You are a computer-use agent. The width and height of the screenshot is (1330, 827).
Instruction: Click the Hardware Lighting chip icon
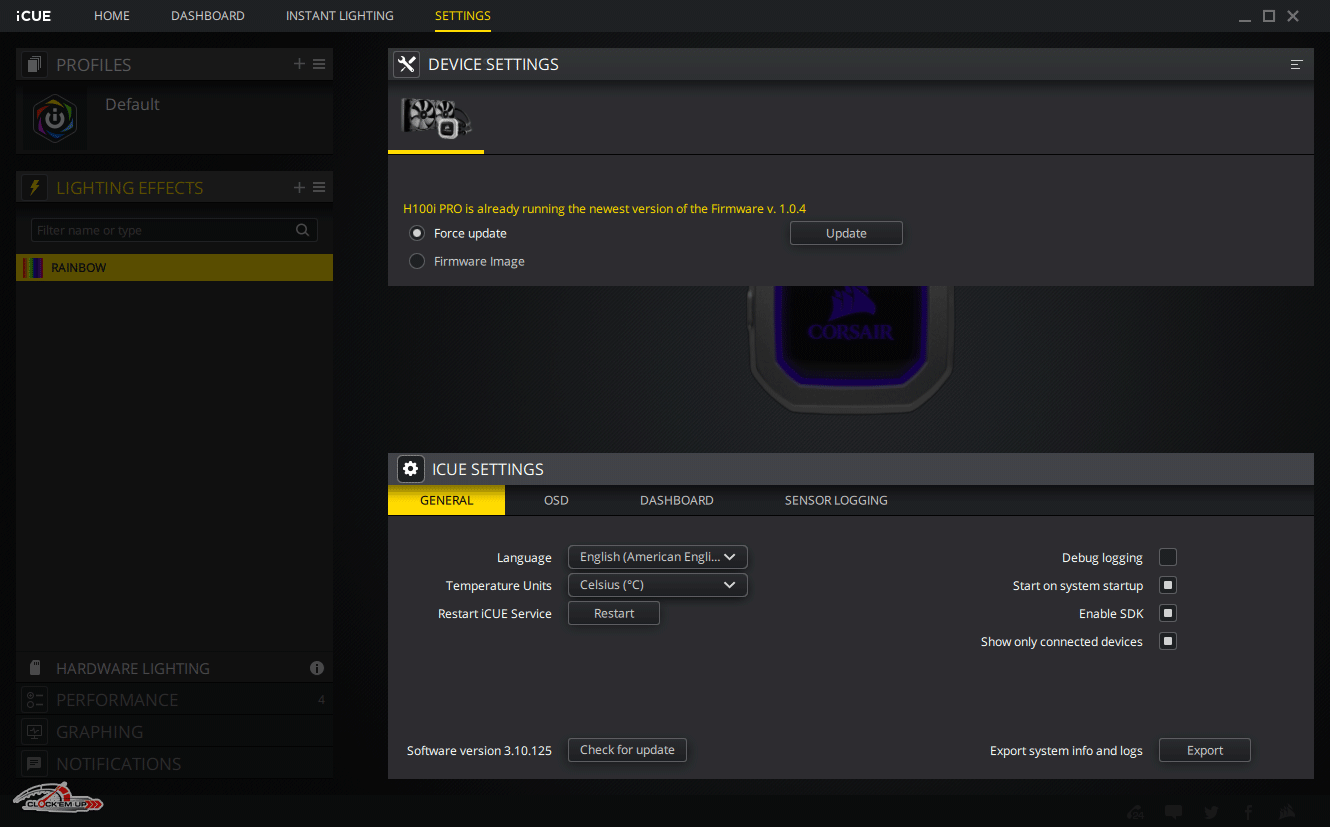tap(35, 668)
